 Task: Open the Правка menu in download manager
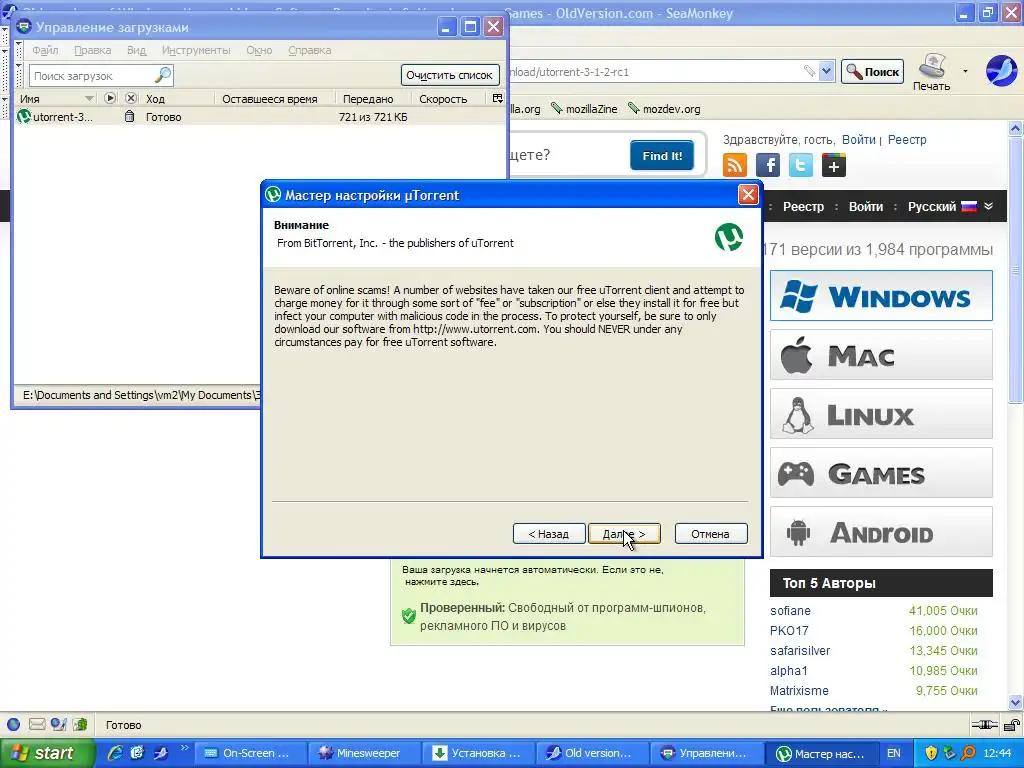click(92, 50)
